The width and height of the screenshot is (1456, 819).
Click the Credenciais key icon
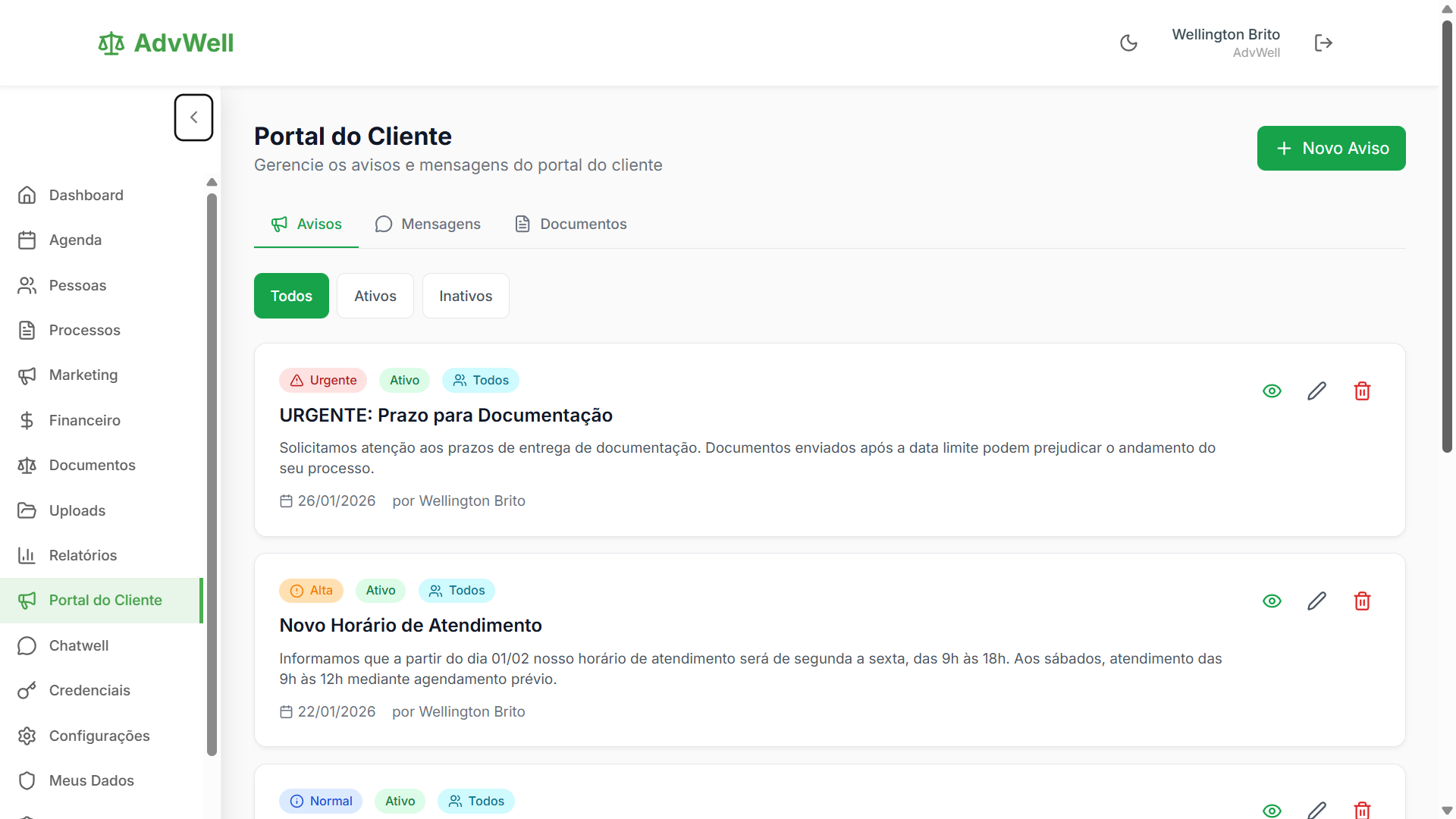[x=27, y=690]
